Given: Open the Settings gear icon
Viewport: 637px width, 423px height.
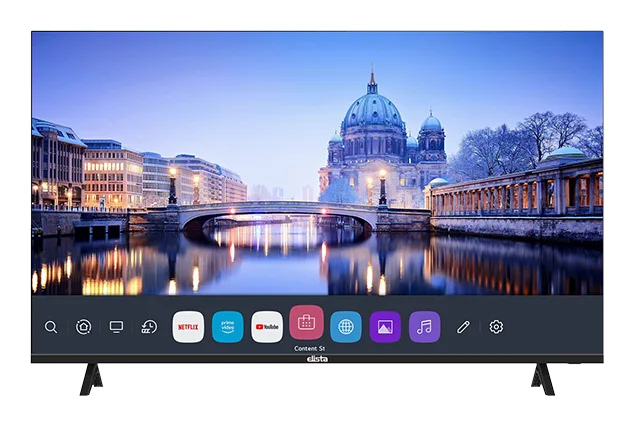Looking at the screenshot, I should [x=496, y=327].
